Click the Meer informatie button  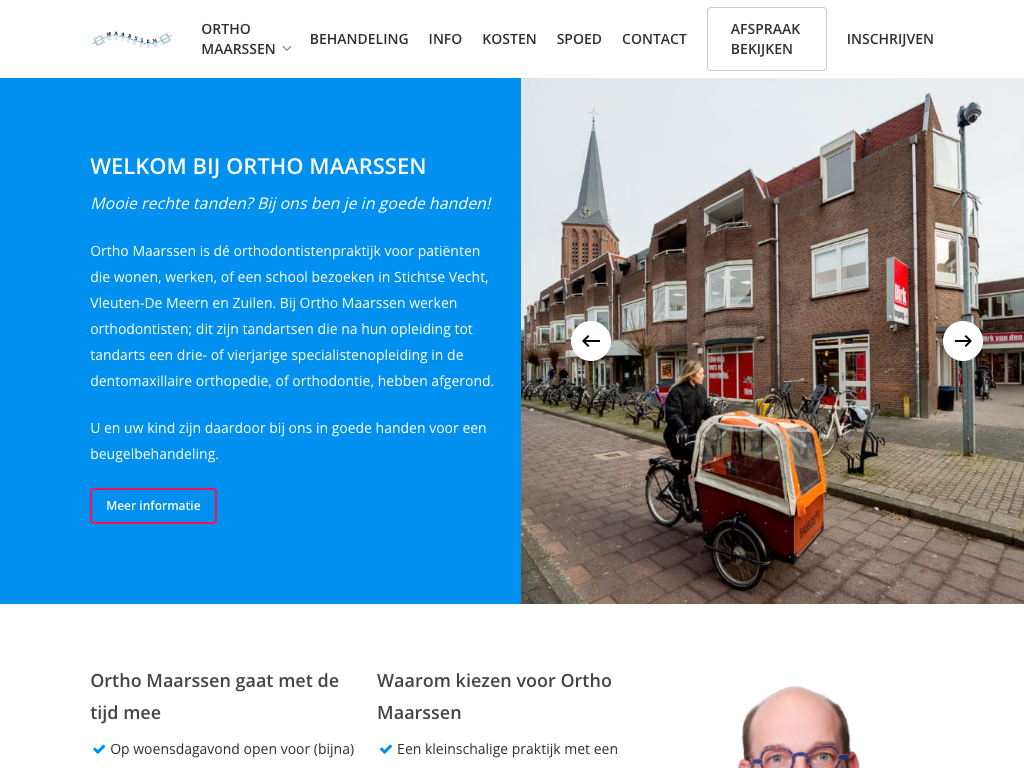tap(153, 506)
